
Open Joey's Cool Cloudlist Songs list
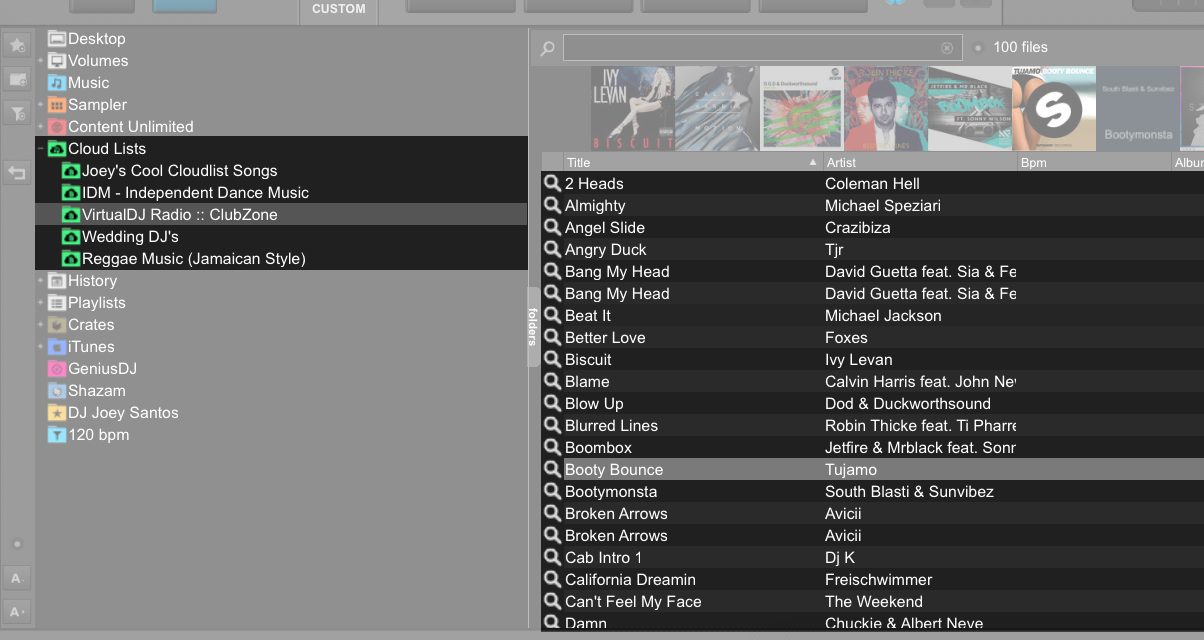[180, 171]
